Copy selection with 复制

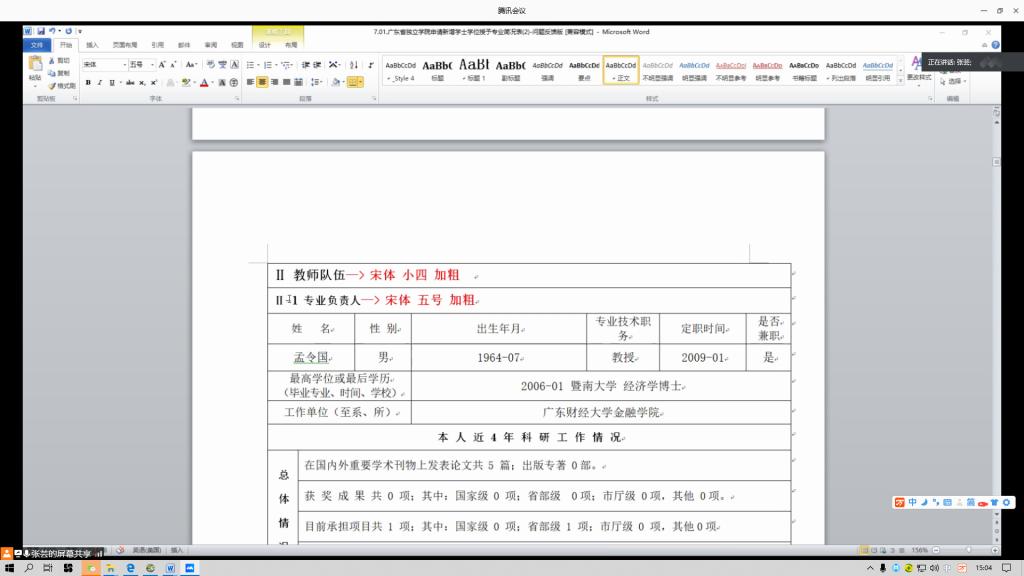pyautogui.click(x=59, y=73)
